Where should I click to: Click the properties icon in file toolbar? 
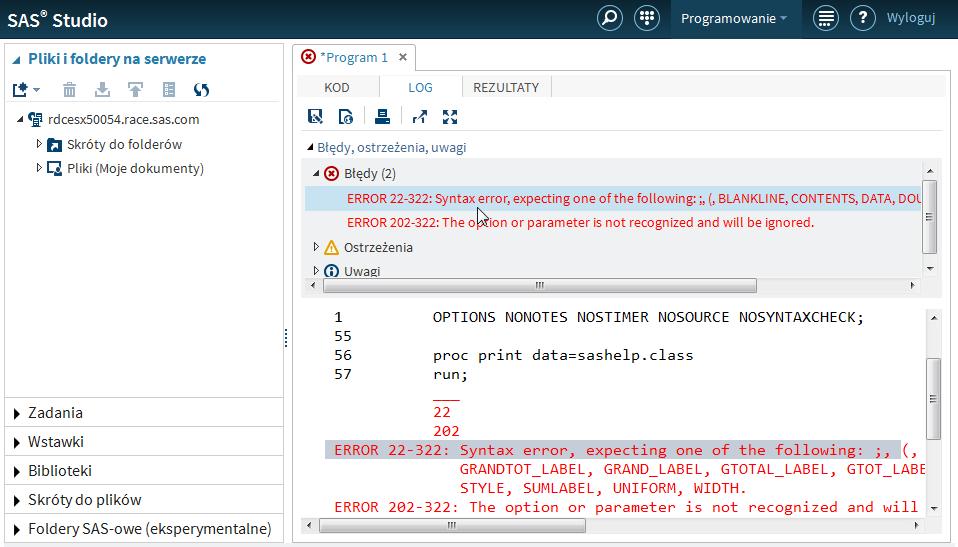coord(169,90)
